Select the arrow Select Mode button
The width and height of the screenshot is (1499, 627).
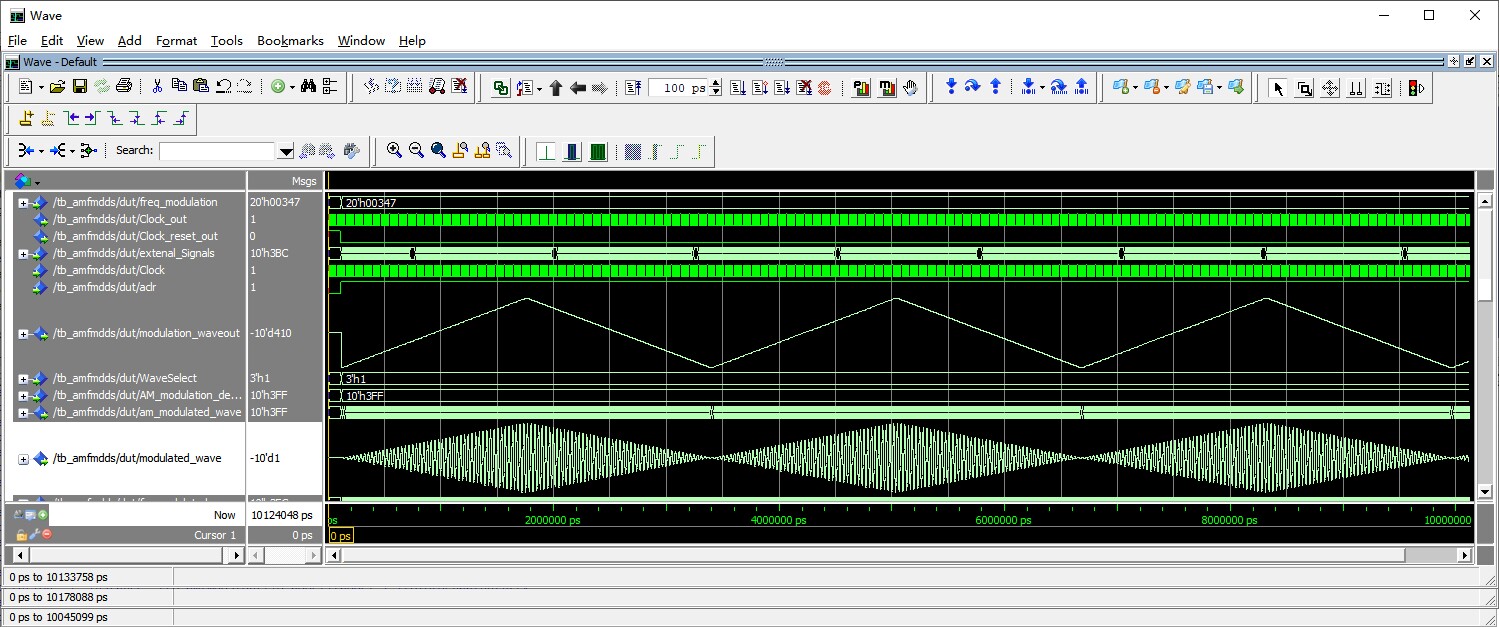click(1277, 88)
